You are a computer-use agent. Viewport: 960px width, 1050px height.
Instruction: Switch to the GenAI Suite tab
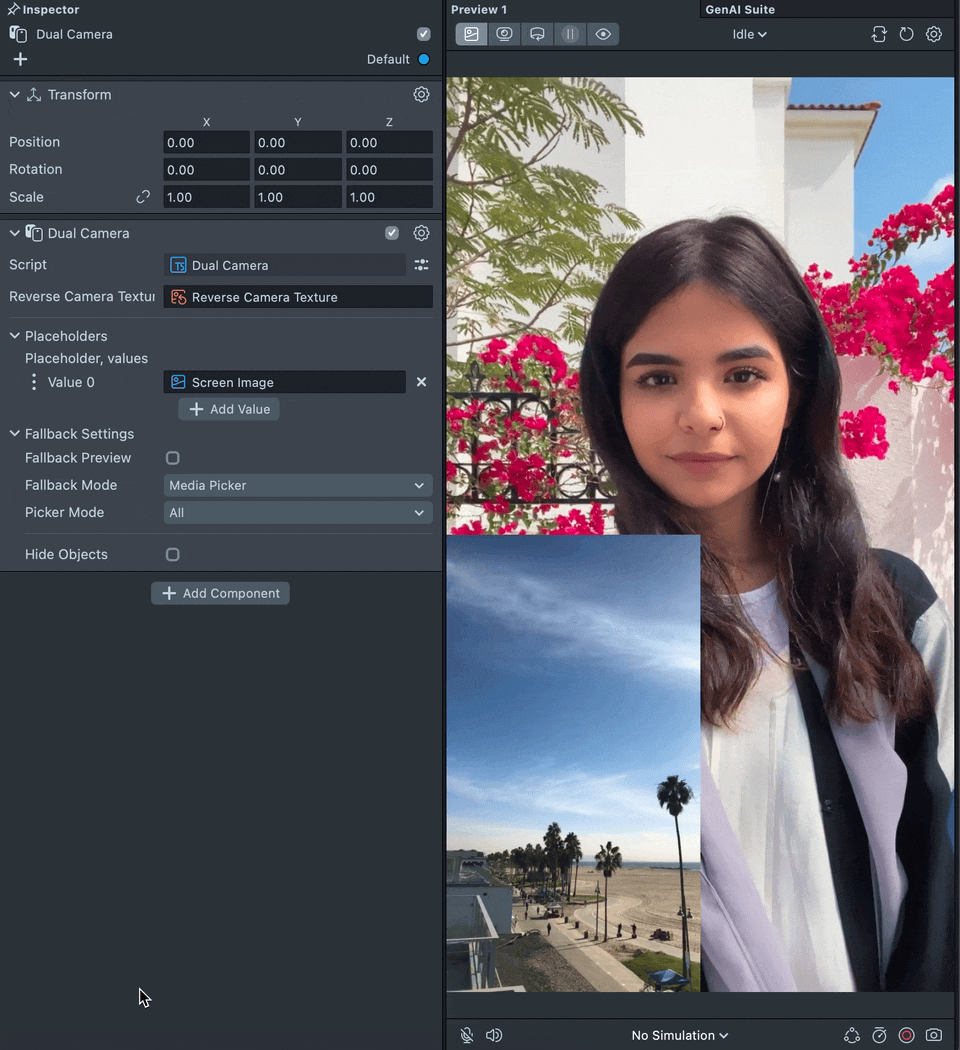[x=740, y=9]
